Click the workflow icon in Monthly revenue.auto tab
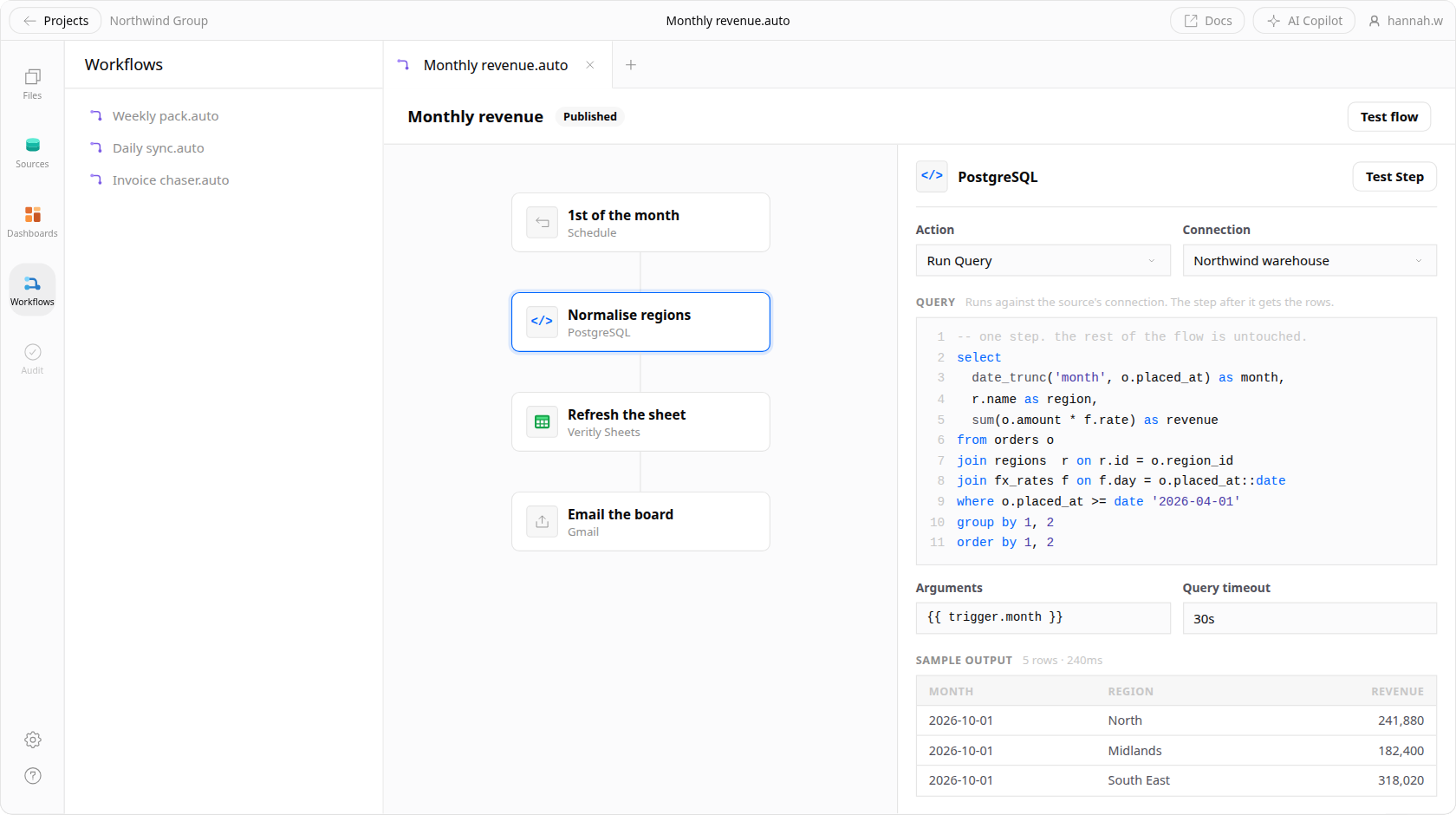The image size is (1456, 815). coord(403,65)
